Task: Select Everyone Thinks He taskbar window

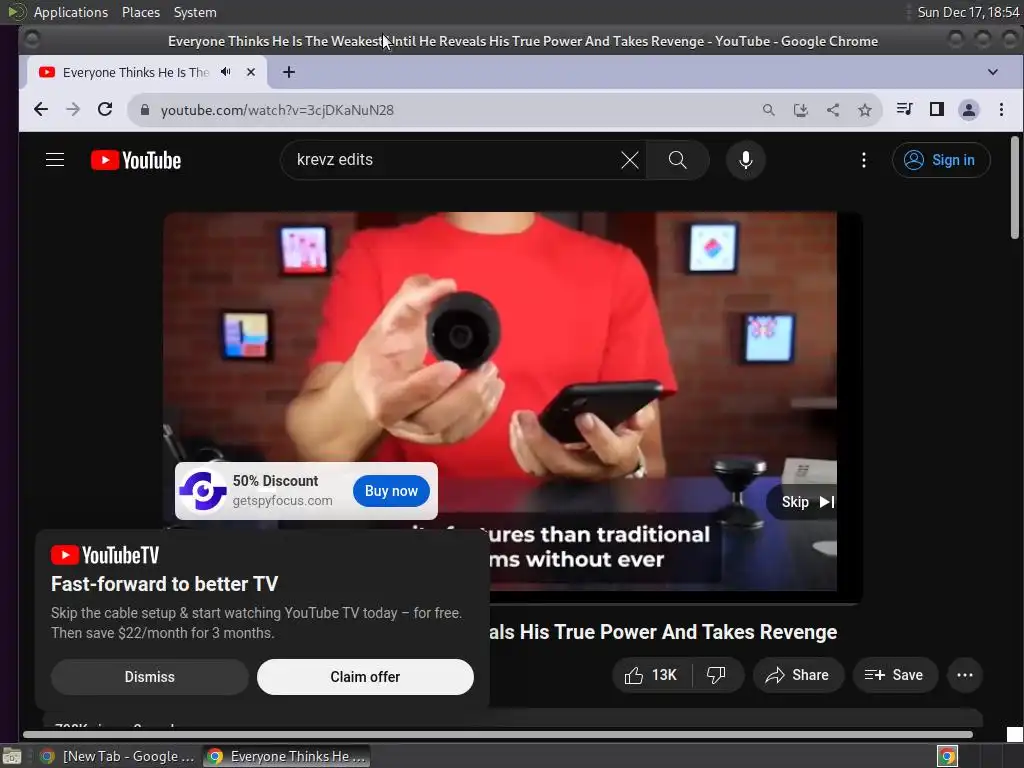Action: 287,756
